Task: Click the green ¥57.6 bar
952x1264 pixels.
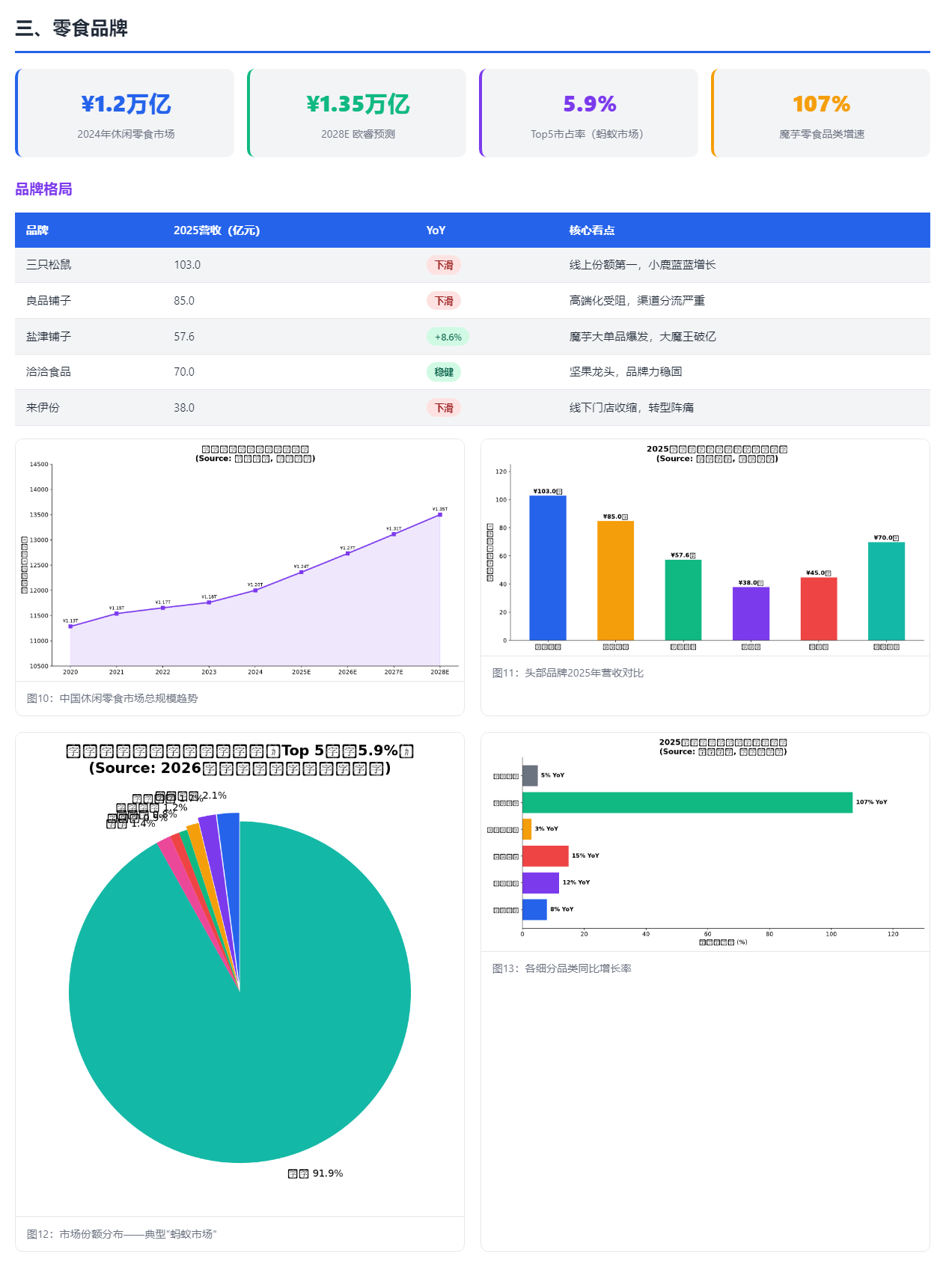Action: point(683,600)
